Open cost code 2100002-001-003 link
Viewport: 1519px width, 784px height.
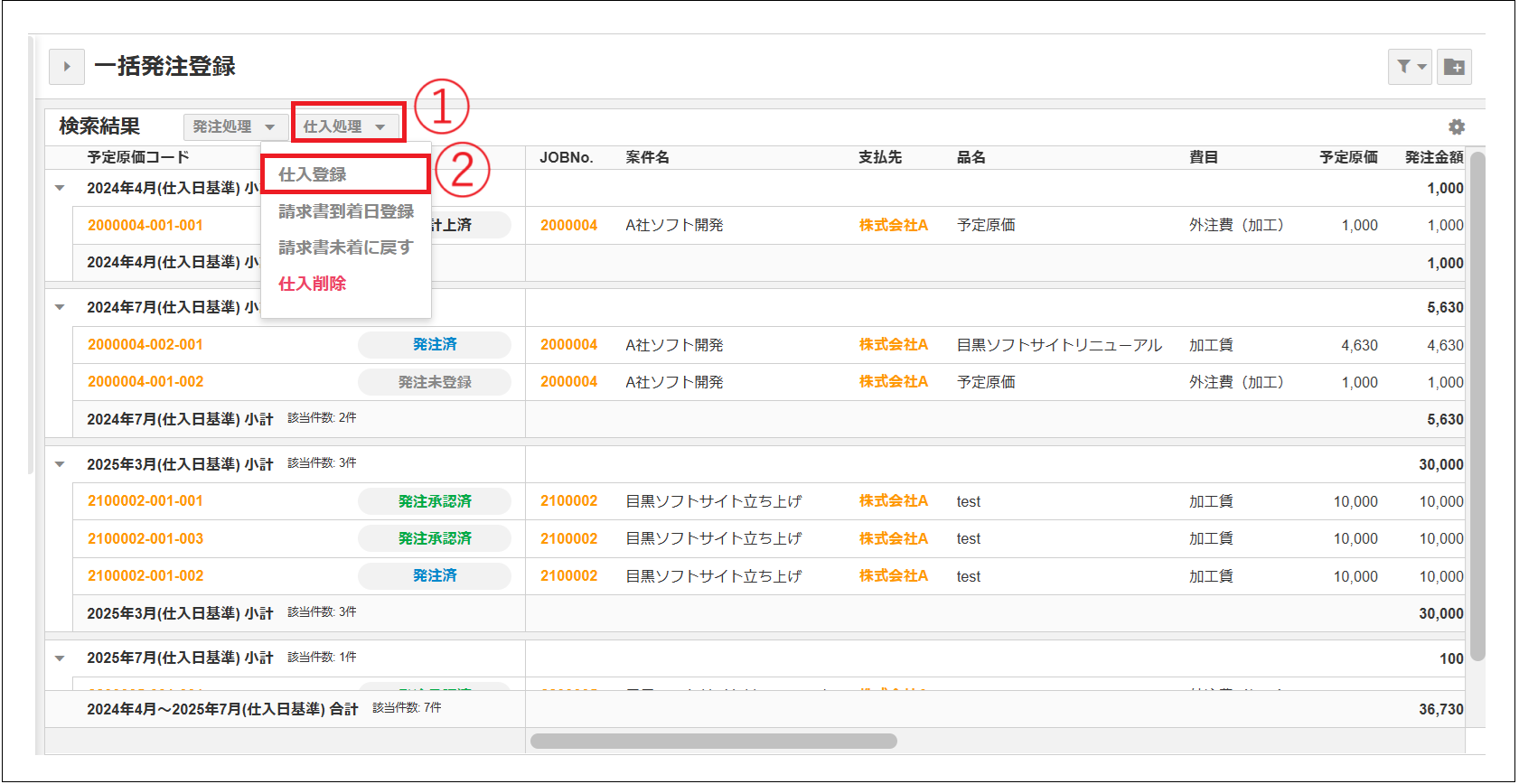145,539
